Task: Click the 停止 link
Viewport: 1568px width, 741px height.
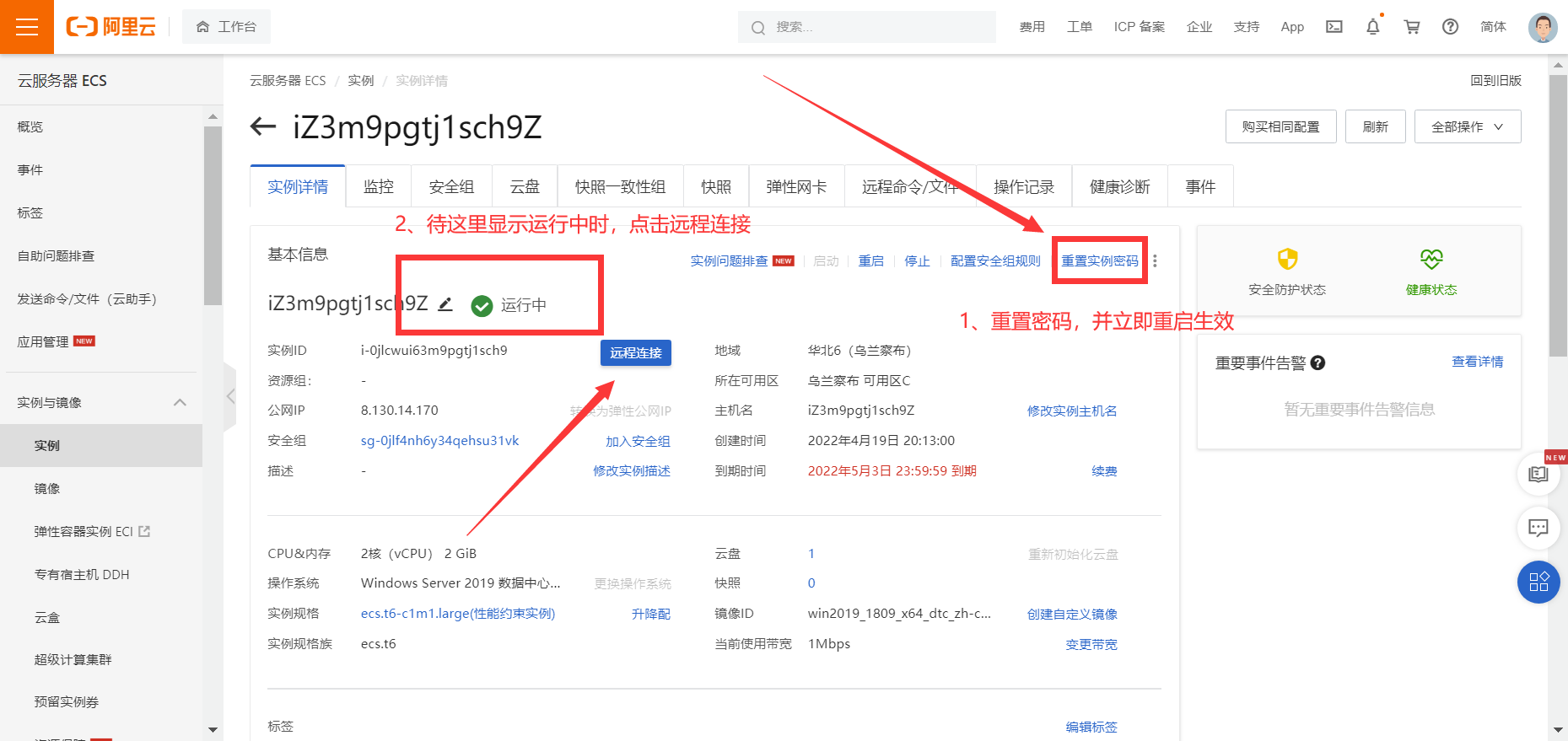Action: pyautogui.click(x=917, y=261)
